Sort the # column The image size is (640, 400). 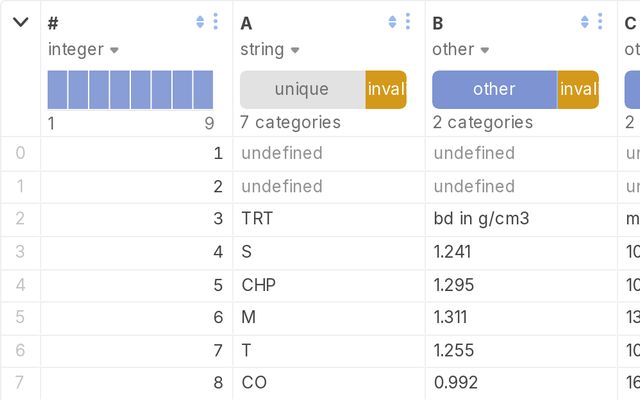(200, 22)
